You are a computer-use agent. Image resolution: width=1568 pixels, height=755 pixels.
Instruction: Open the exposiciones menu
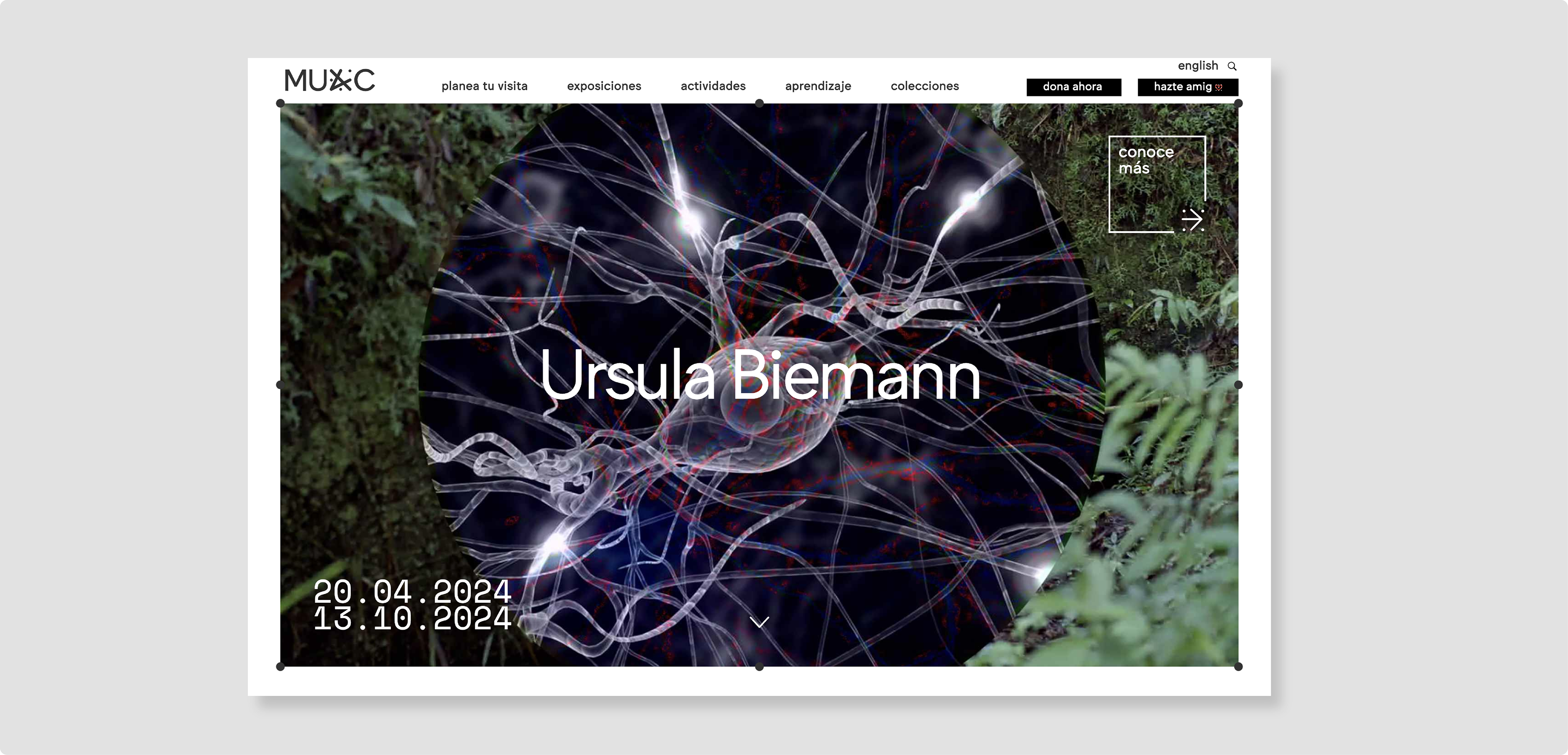604,86
